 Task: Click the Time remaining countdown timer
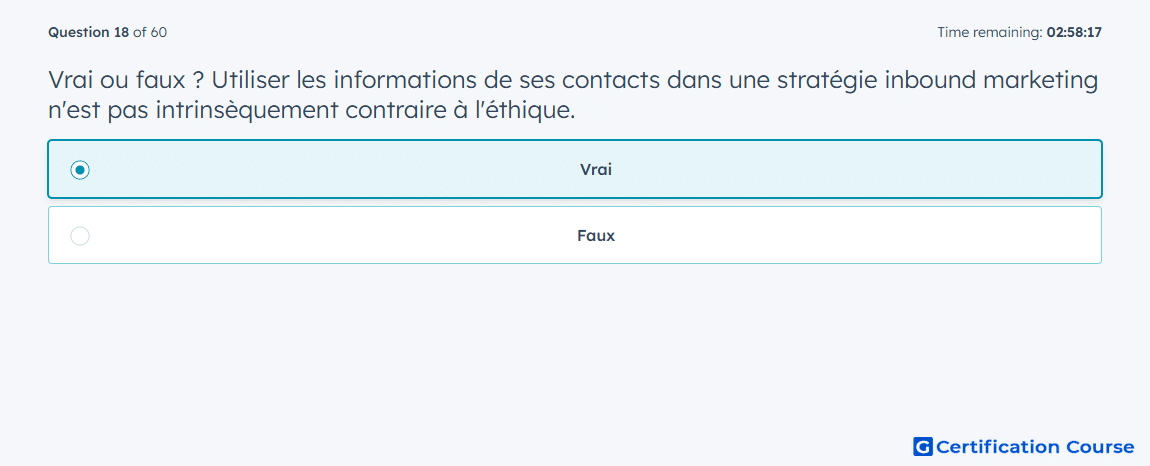1019,32
